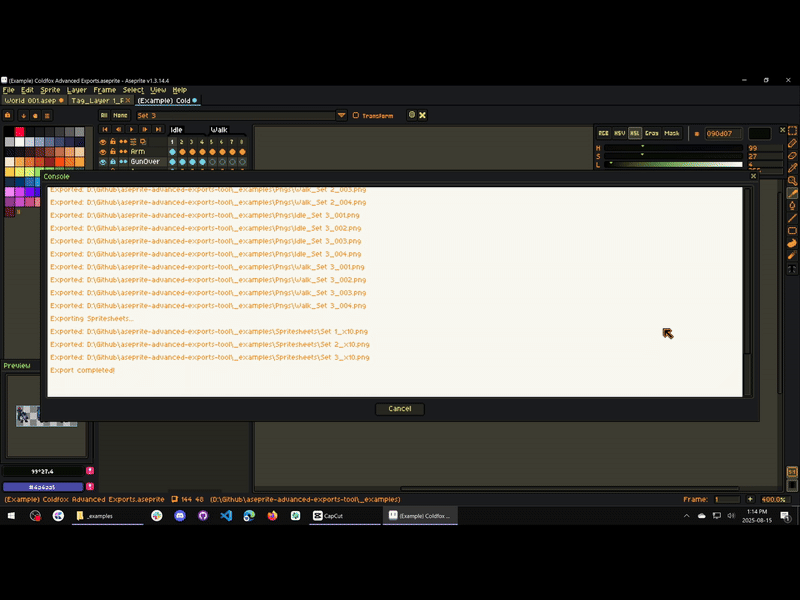Image resolution: width=800 pixels, height=600 pixels.
Task: Select the Rectangle shape tool
Action: click(x=792, y=231)
